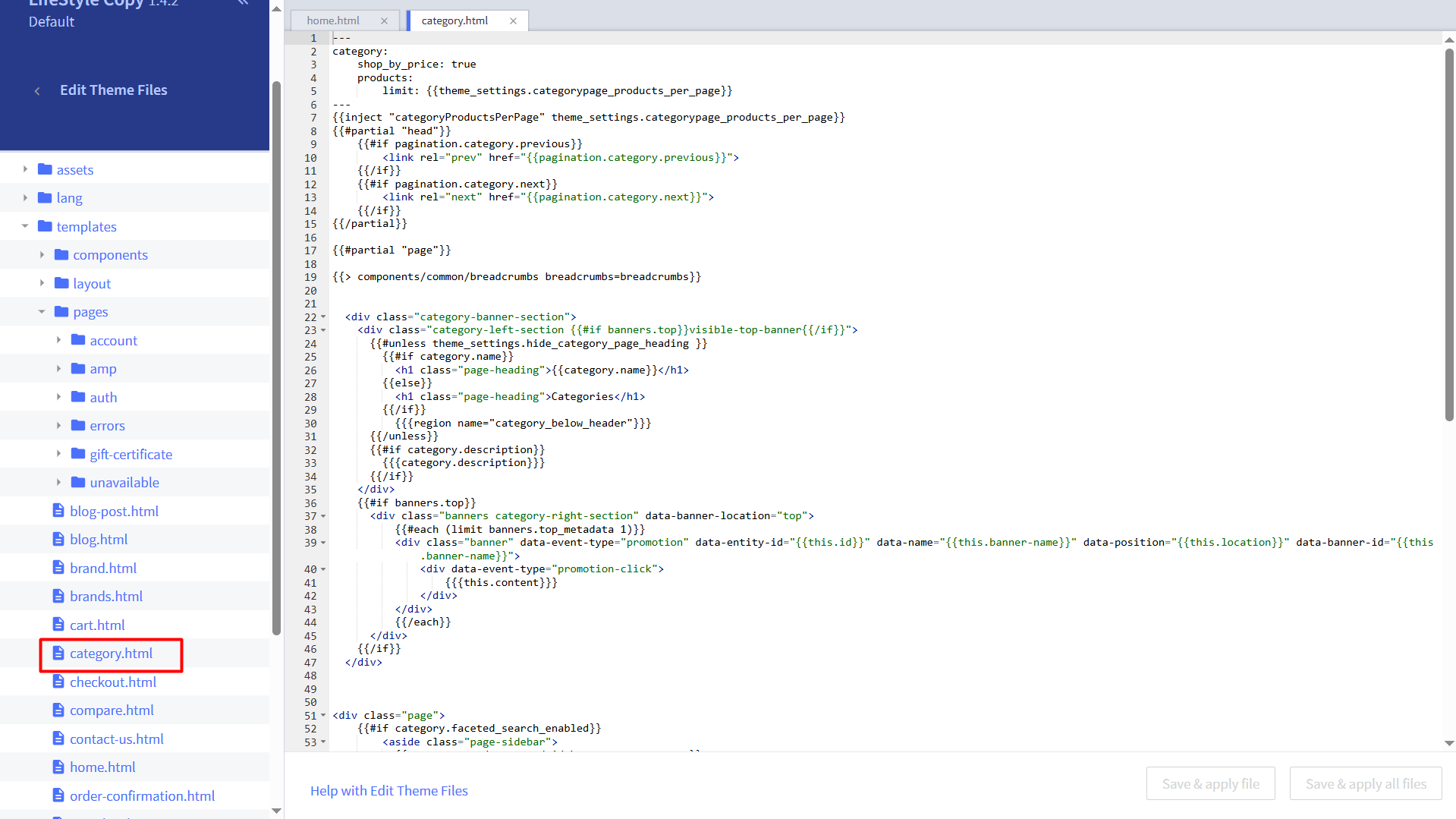
Task: Close the home.html tab
Action: (384, 21)
